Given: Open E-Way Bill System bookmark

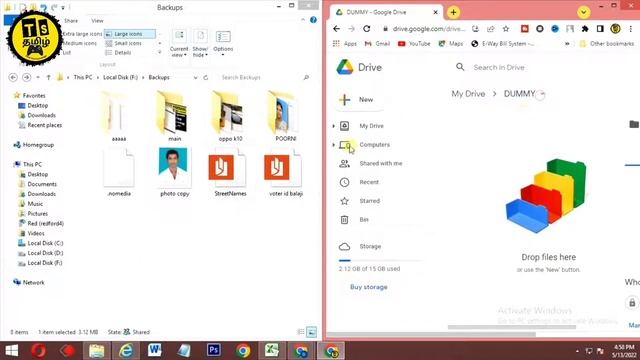Looking at the screenshot, I should point(502,44).
